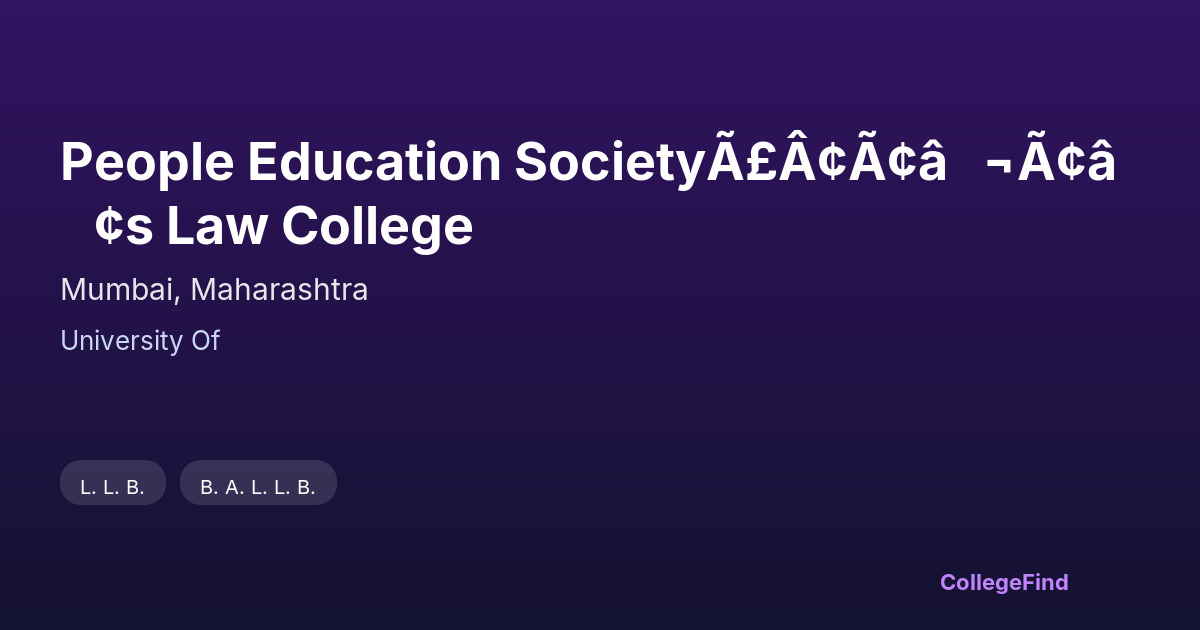
Task: Click the word "University" in the subtitle
Action: click(117, 341)
